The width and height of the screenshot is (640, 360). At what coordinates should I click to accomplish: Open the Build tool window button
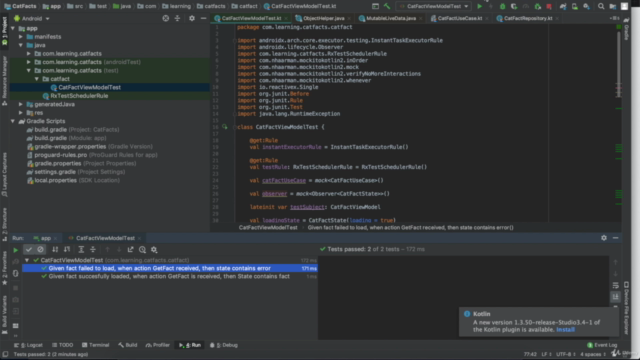click(128, 345)
